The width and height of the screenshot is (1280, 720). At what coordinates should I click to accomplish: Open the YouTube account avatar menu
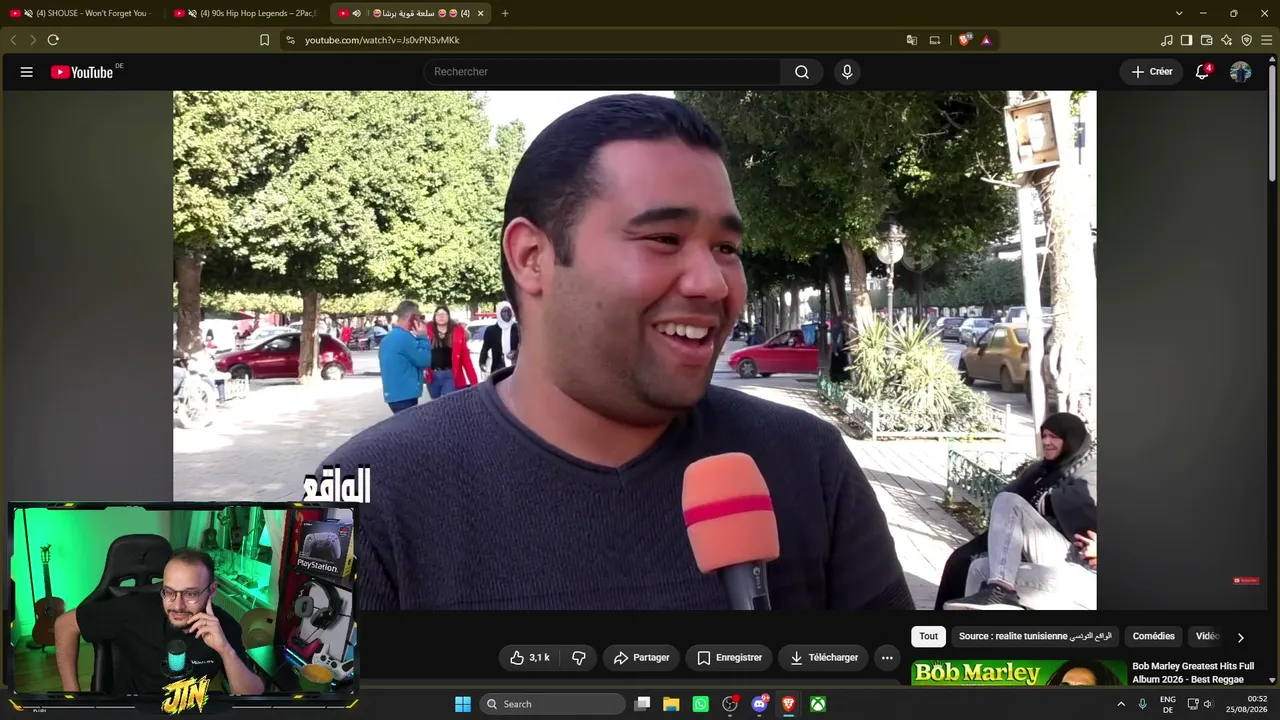(x=1240, y=72)
